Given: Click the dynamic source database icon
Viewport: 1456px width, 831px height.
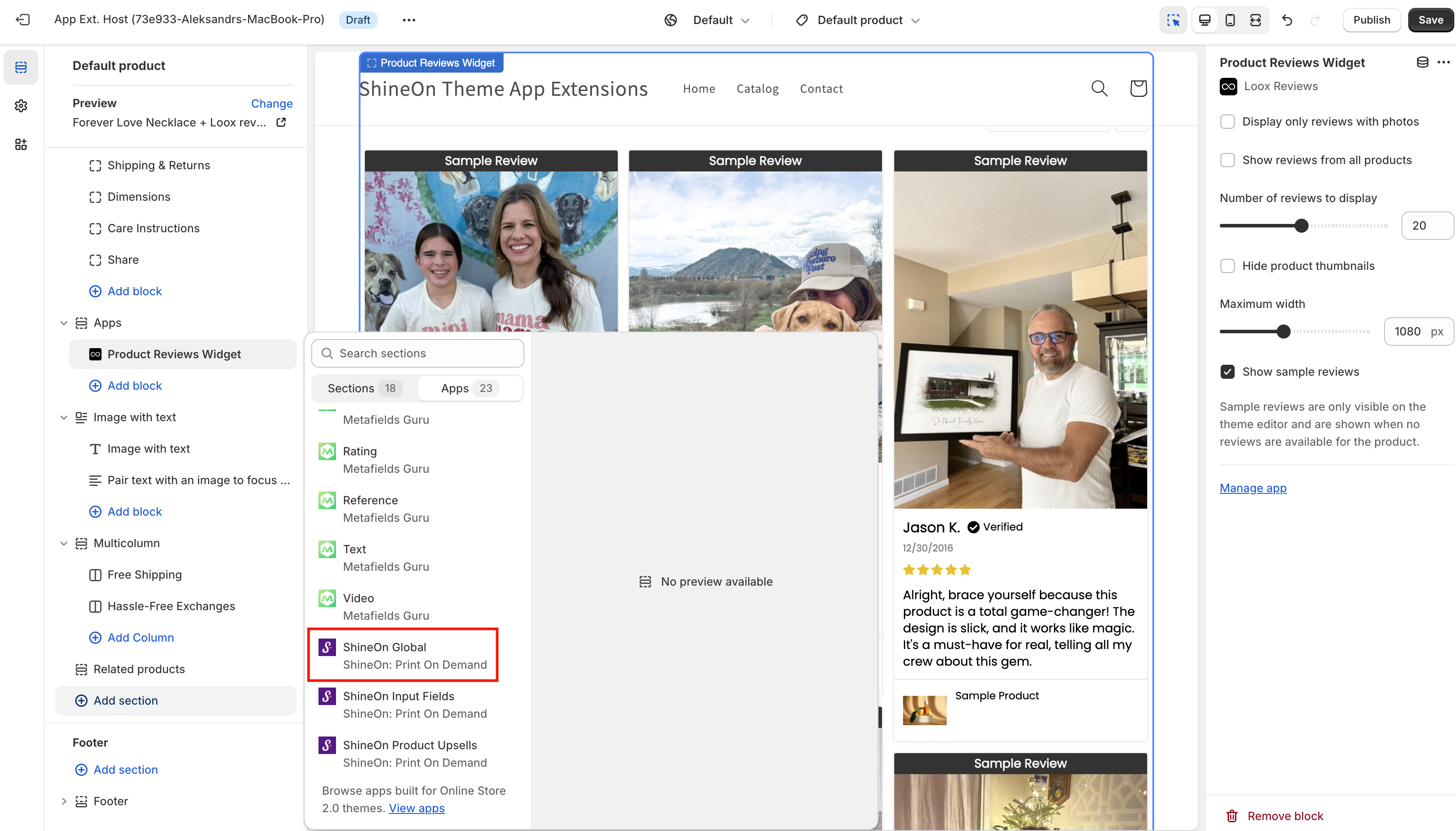Looking at the screenshot, I should point(1422,62).
